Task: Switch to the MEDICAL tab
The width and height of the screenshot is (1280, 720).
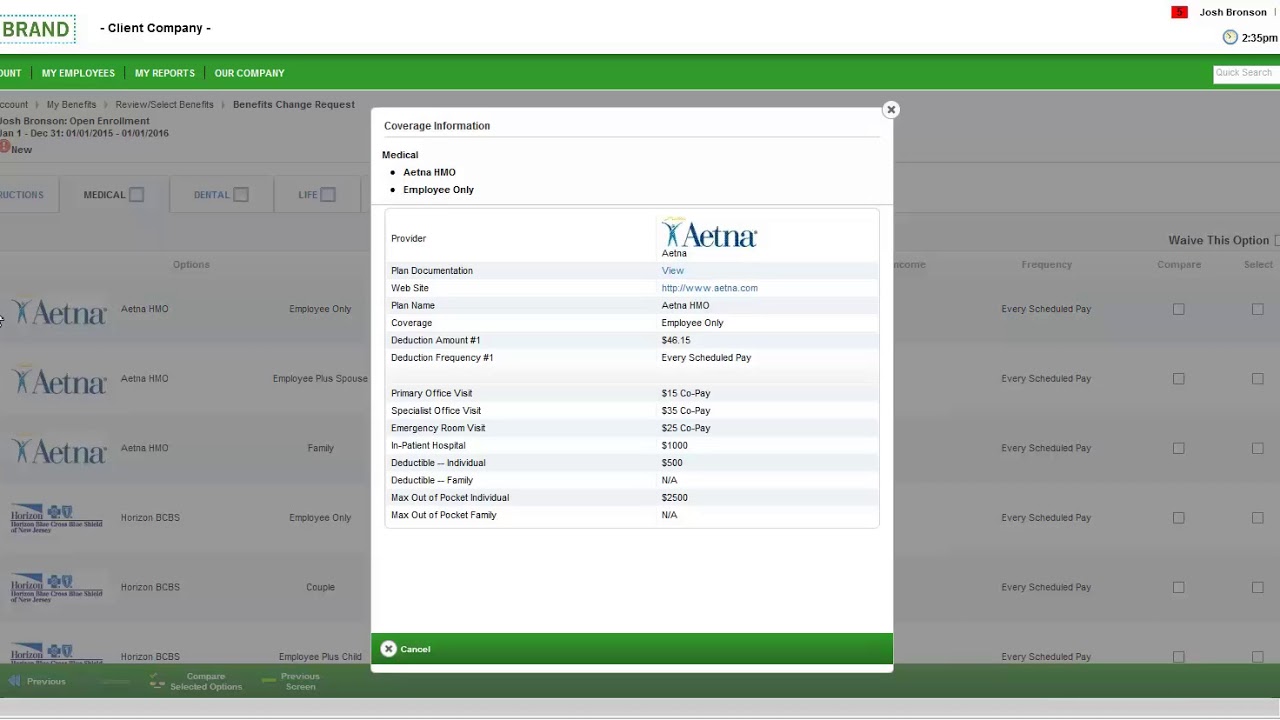Action: pyautogui.click(x=114, y=195)
